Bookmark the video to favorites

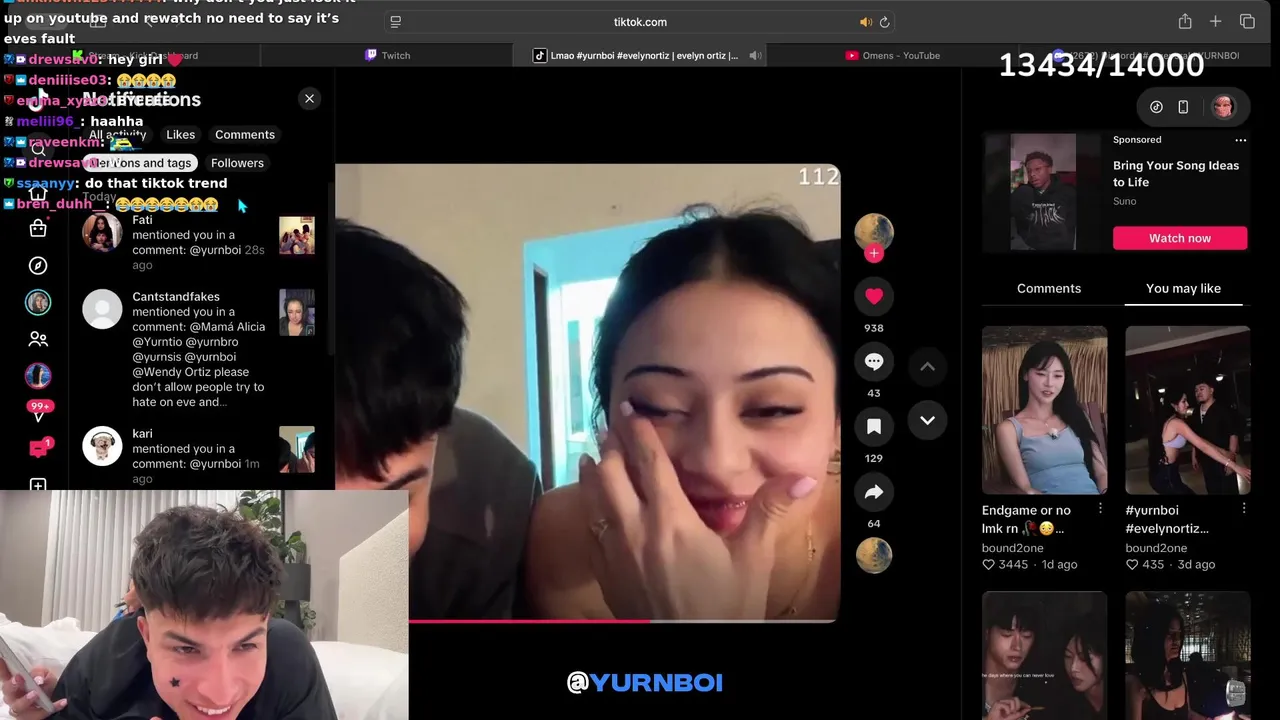(874, 426)
